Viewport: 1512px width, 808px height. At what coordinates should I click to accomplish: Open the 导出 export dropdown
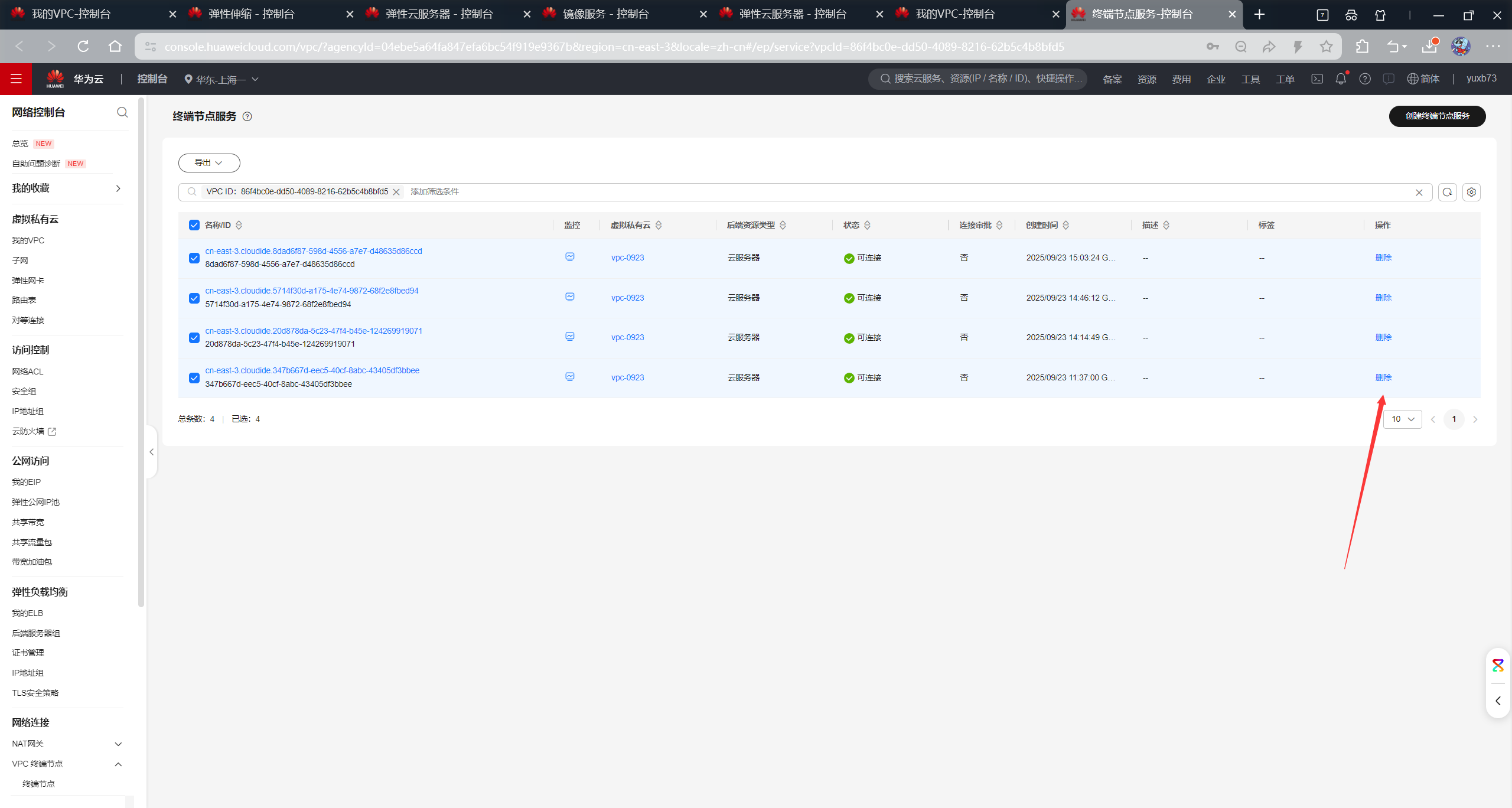(x=209, y=163)
